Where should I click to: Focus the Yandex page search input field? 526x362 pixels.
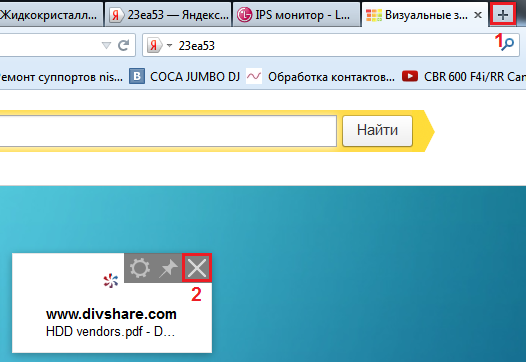(x=168, y=131)
